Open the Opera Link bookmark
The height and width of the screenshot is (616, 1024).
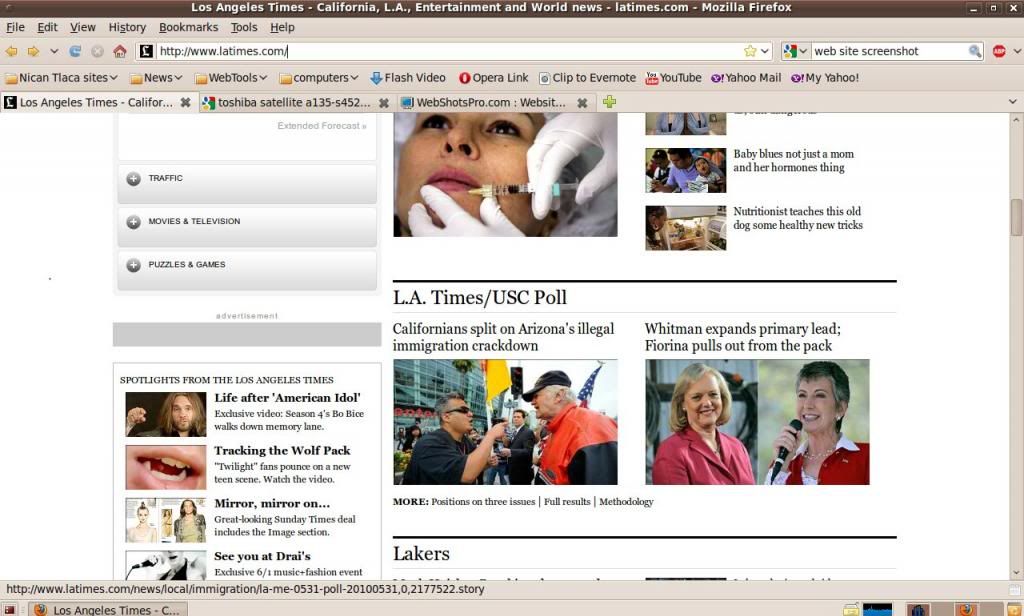[x=494, y=78]
